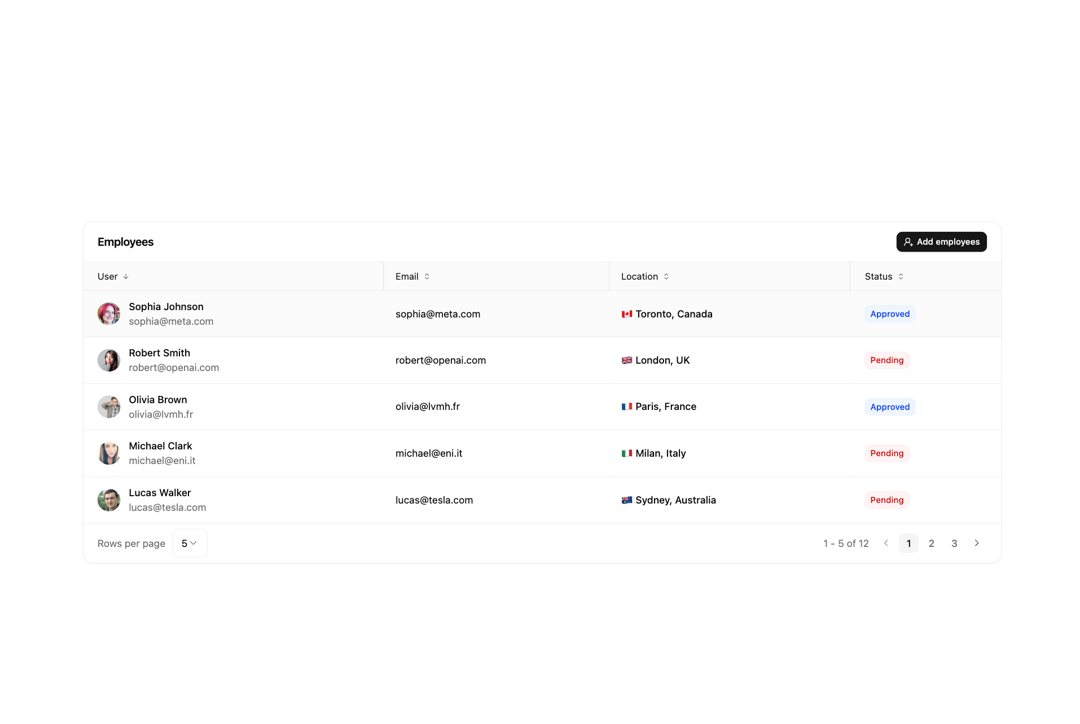
Task: Click Robert Smith's Pending status badge
Action: pos(887,360)
